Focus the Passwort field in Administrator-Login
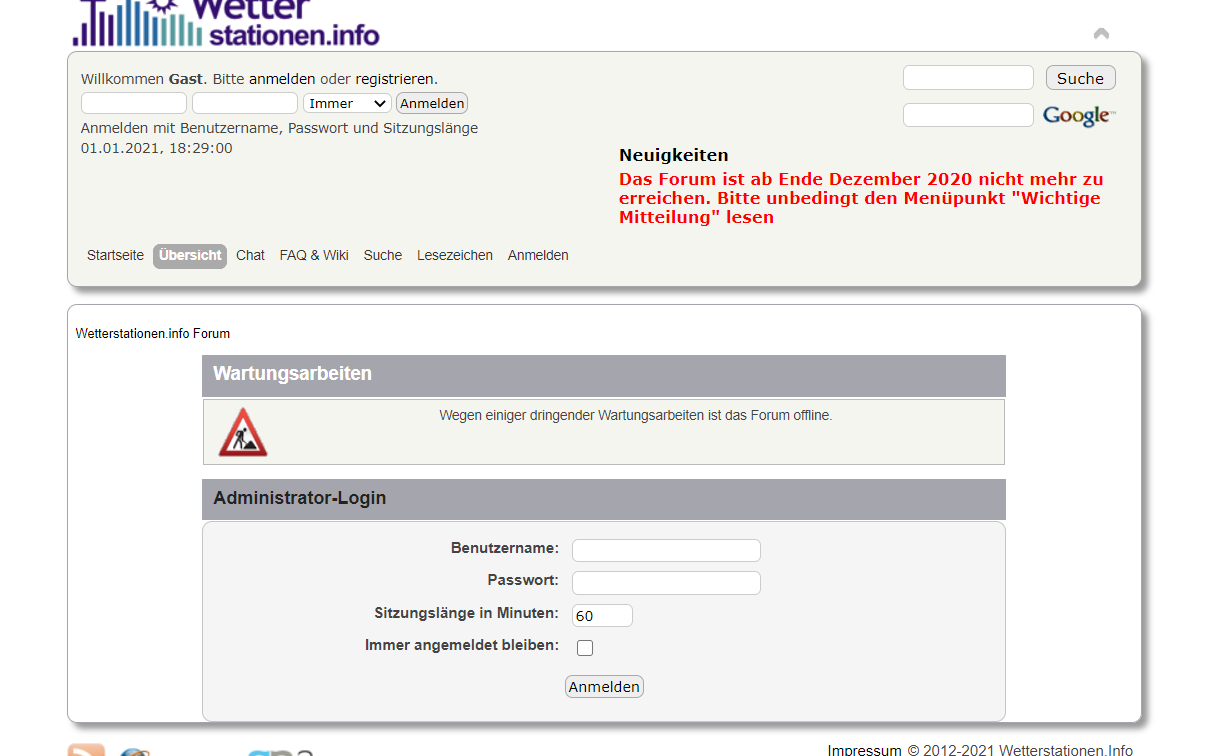The height and width of the screenshot is (756, 1211). (x=666, y=583)
